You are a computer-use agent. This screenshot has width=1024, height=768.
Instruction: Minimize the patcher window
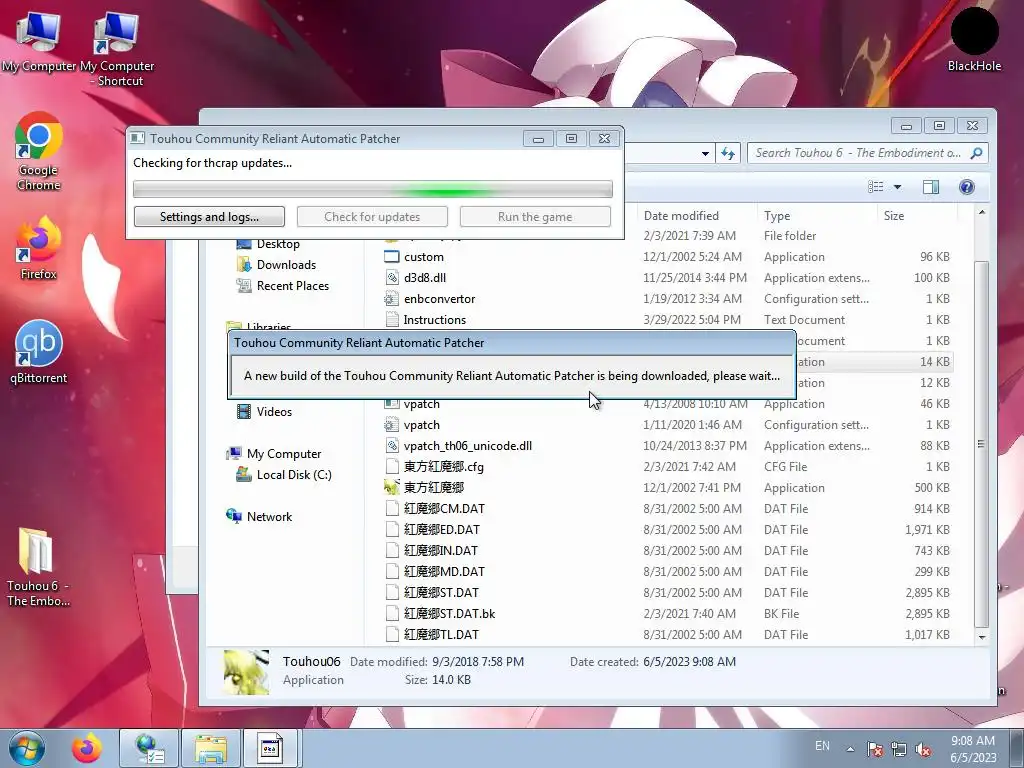[538, 138]
